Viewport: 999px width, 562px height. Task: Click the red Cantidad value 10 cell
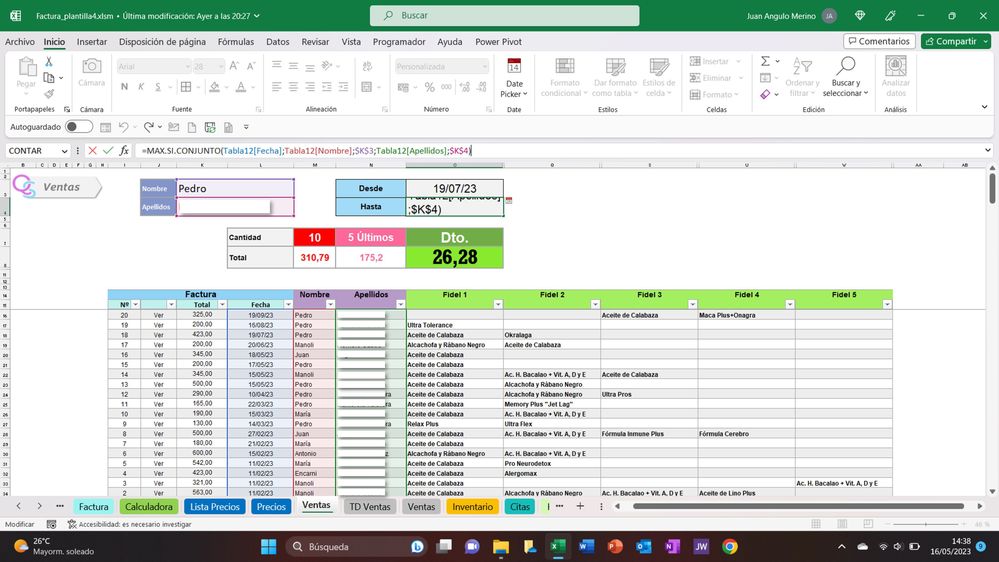(x=314, y=238)
